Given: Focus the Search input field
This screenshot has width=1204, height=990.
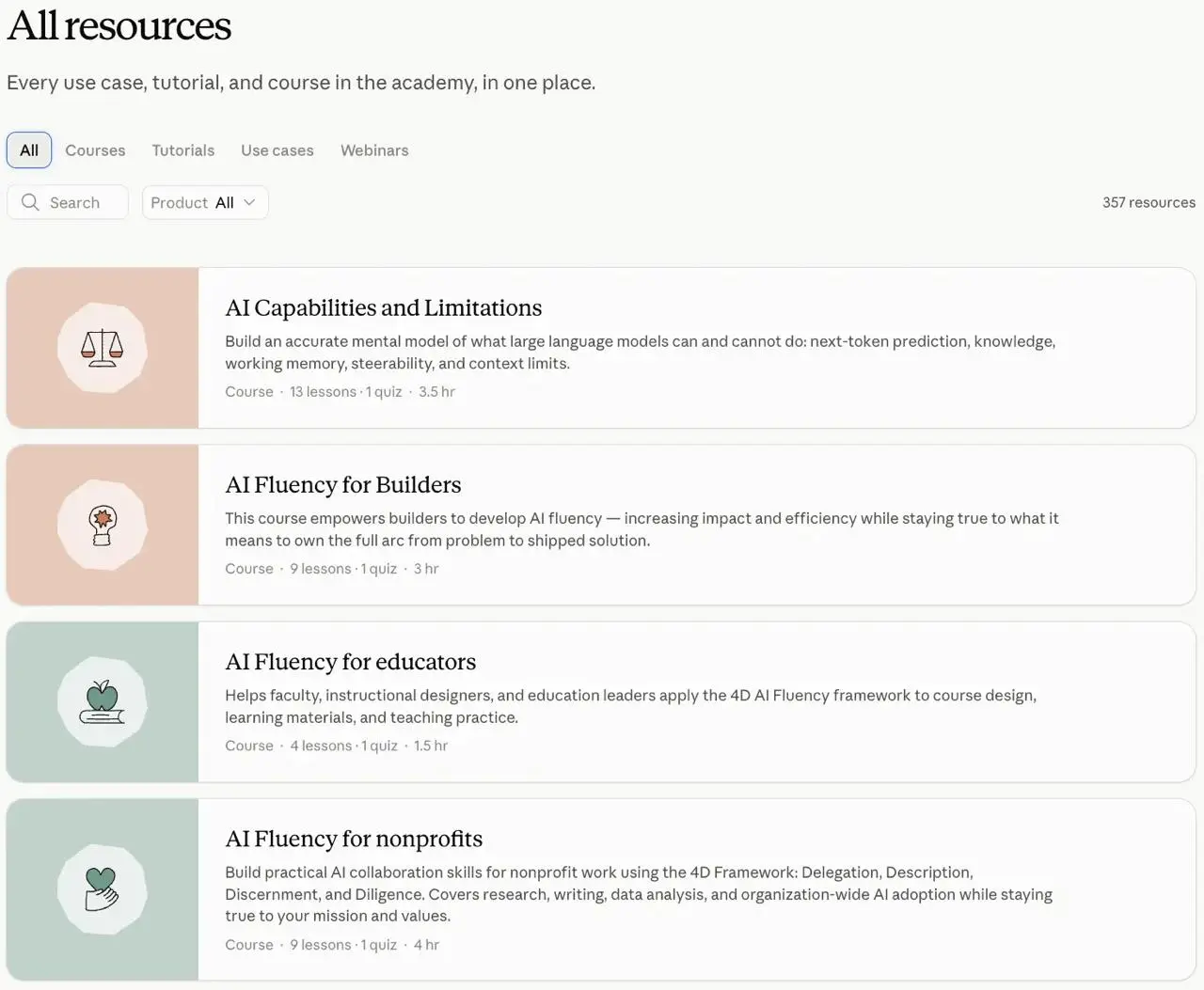Looking at the screenshot, I should (x=68, y=202).
